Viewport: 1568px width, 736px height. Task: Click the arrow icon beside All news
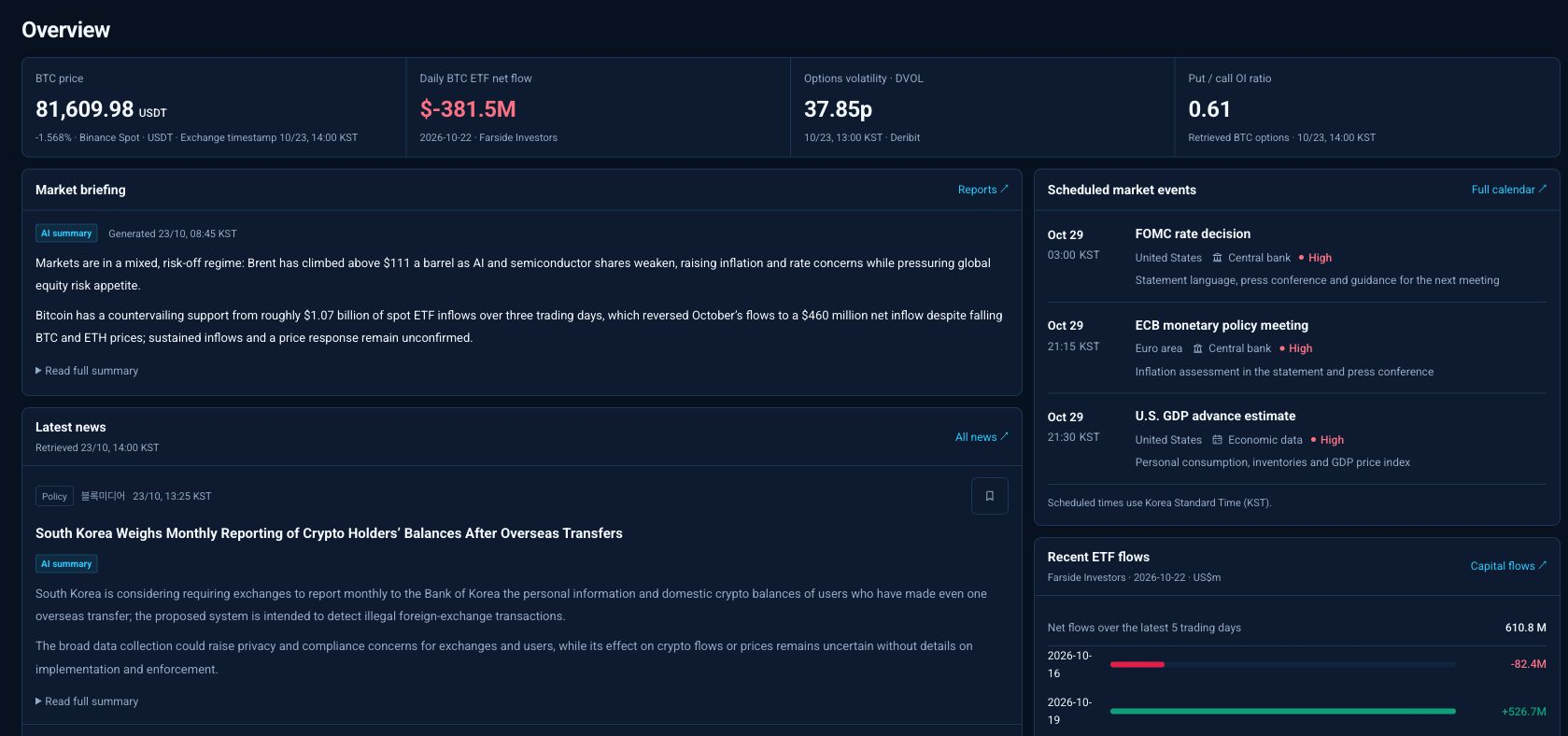(x=1005, y=436)
